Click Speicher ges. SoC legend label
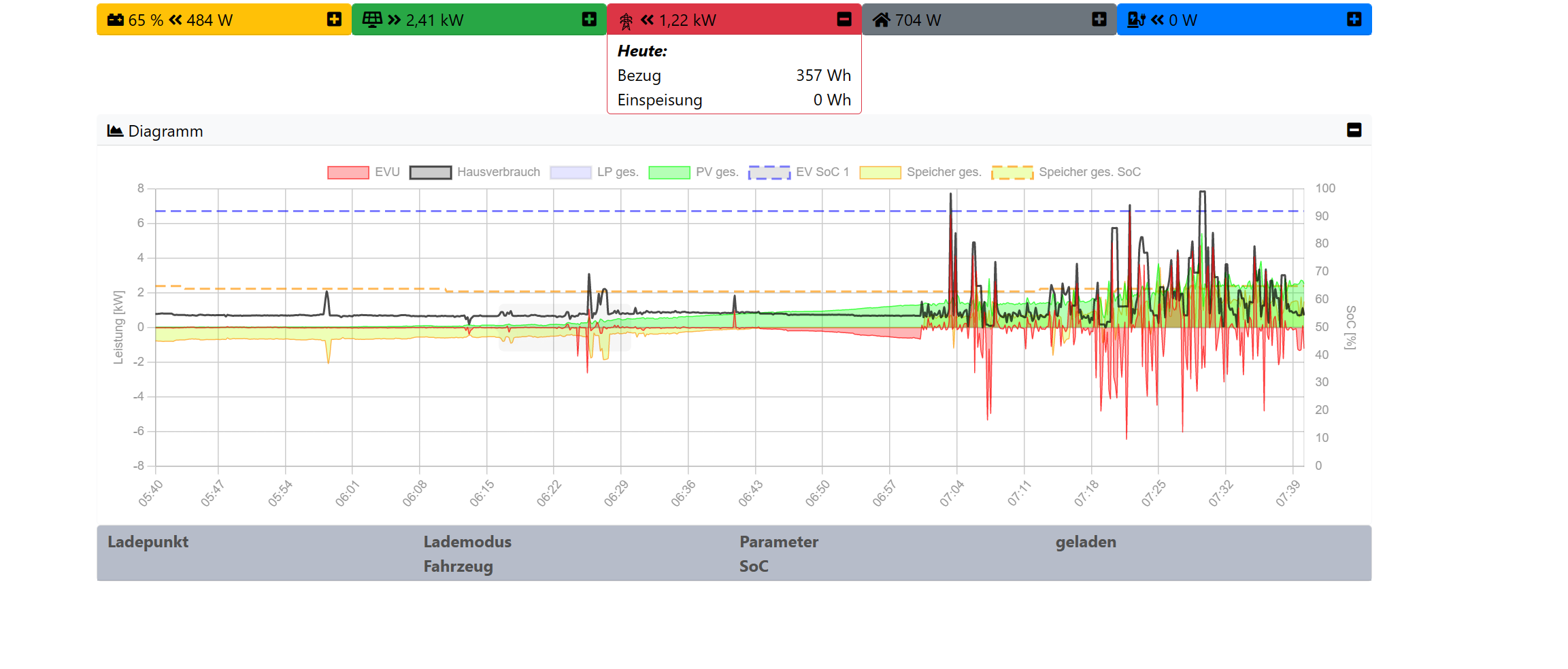The height and width of the screenshot is (669, 1568). pos(1089,172)
